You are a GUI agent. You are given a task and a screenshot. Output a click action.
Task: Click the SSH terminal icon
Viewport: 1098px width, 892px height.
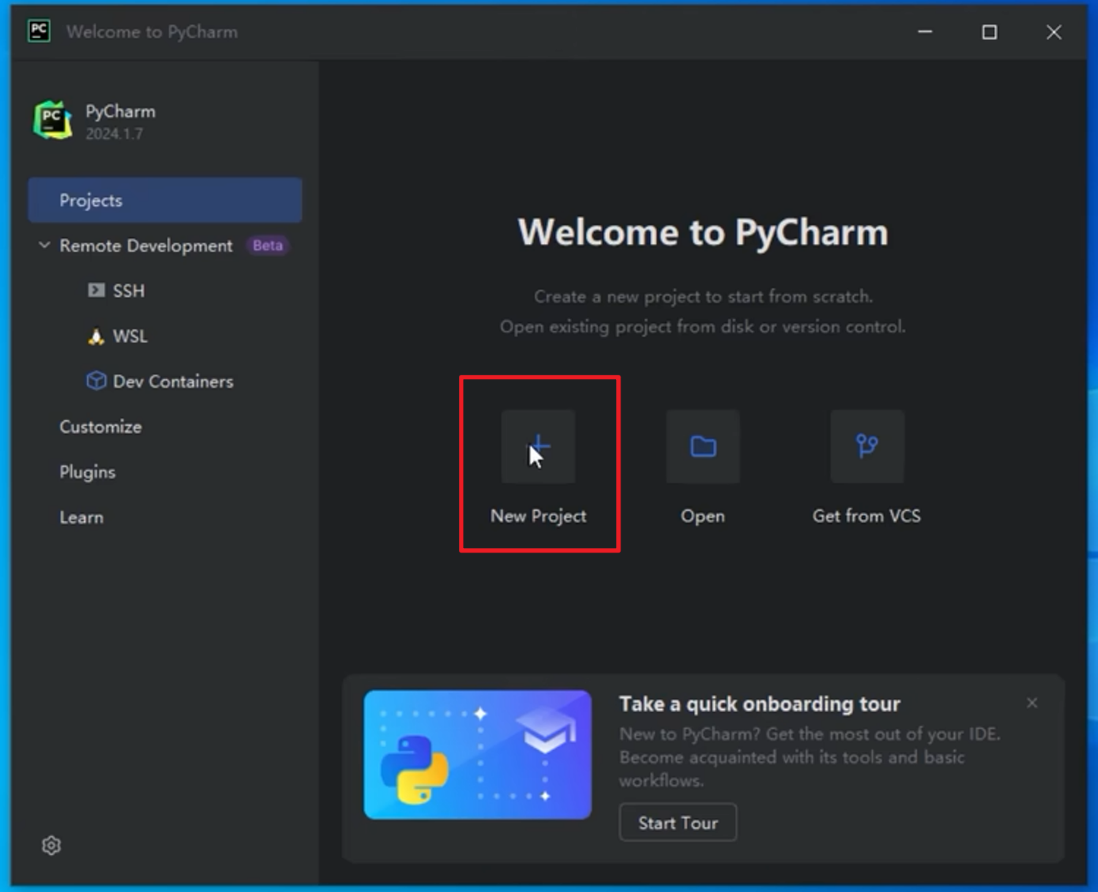coord(96,291)
